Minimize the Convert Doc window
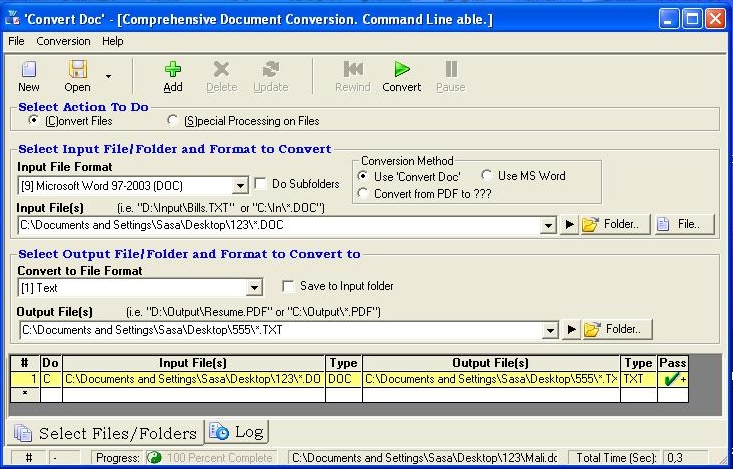733x469 pixels. point(668,19)
